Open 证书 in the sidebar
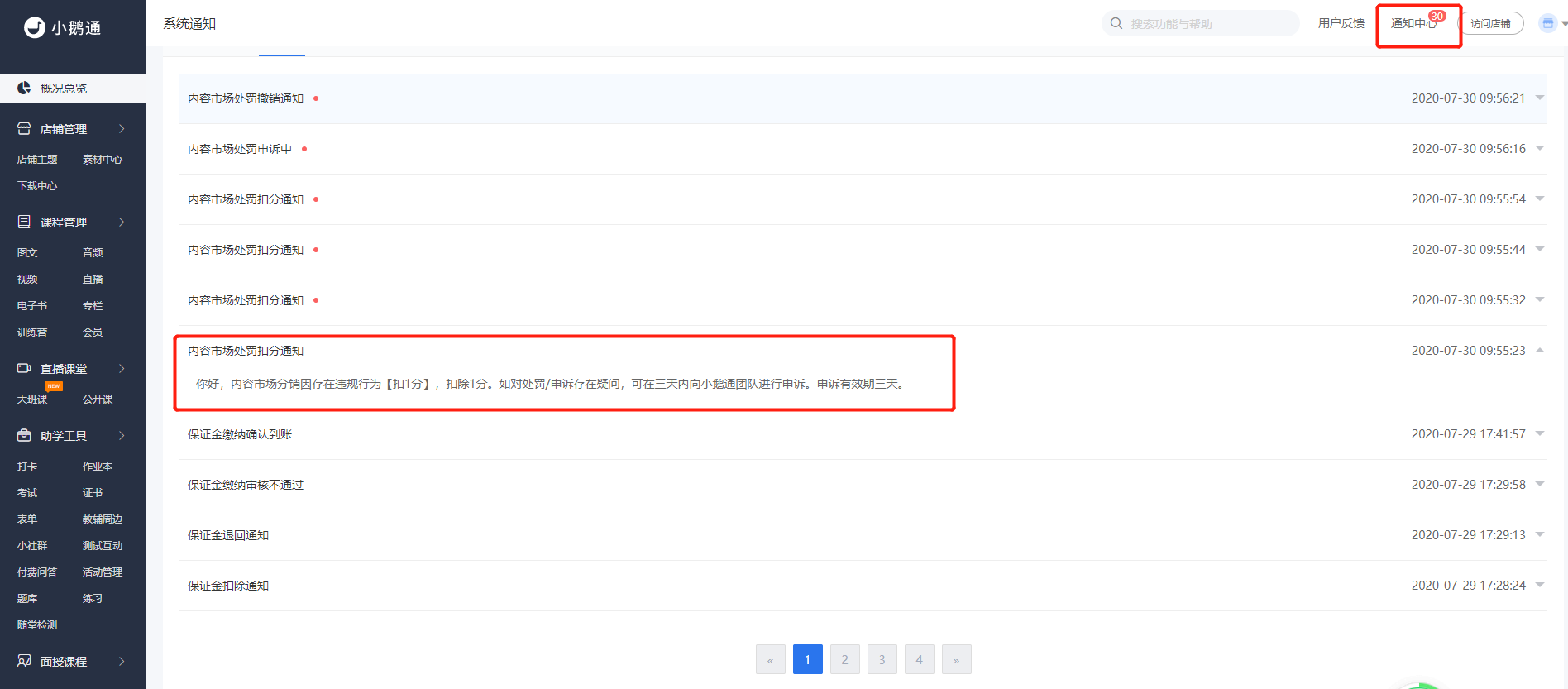This screenshot has height=689, width=1568. pyautogui.click(x=93, y=493)
